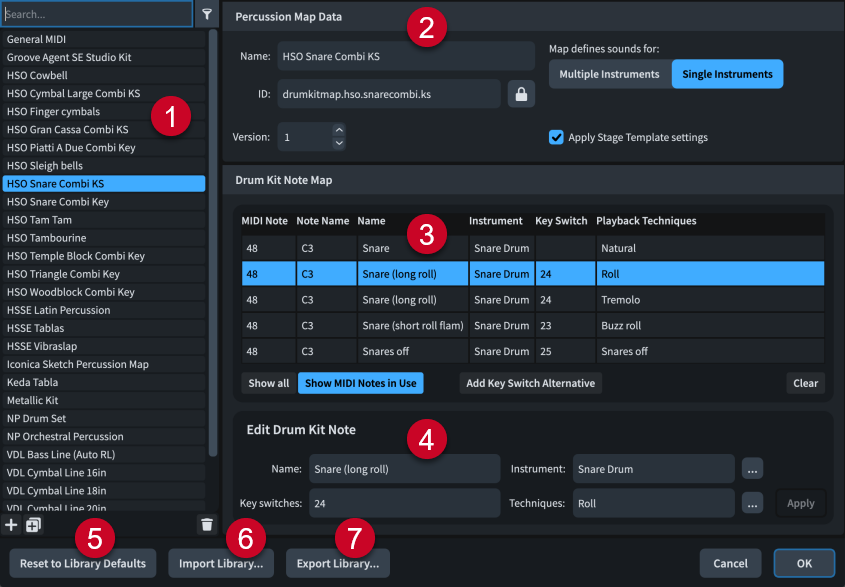Cancel the percussion maps dialog
This screenshot has width=845, height=587.
[x=730, y=563]
